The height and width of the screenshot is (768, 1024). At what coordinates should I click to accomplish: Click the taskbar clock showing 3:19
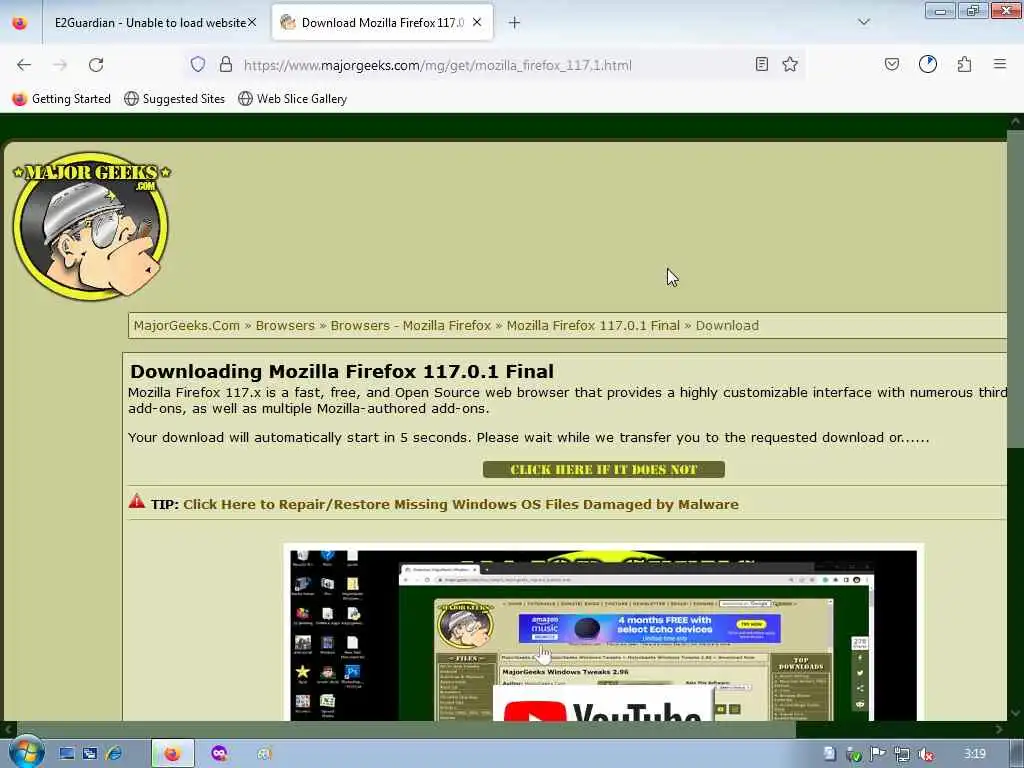[974, 754]
